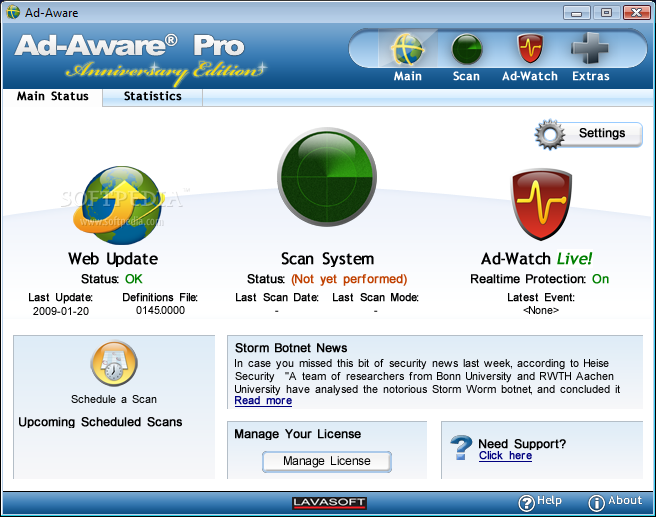Click the Scan System heading
This screenshot has height=517, width=656.
[x=327, y=259]
